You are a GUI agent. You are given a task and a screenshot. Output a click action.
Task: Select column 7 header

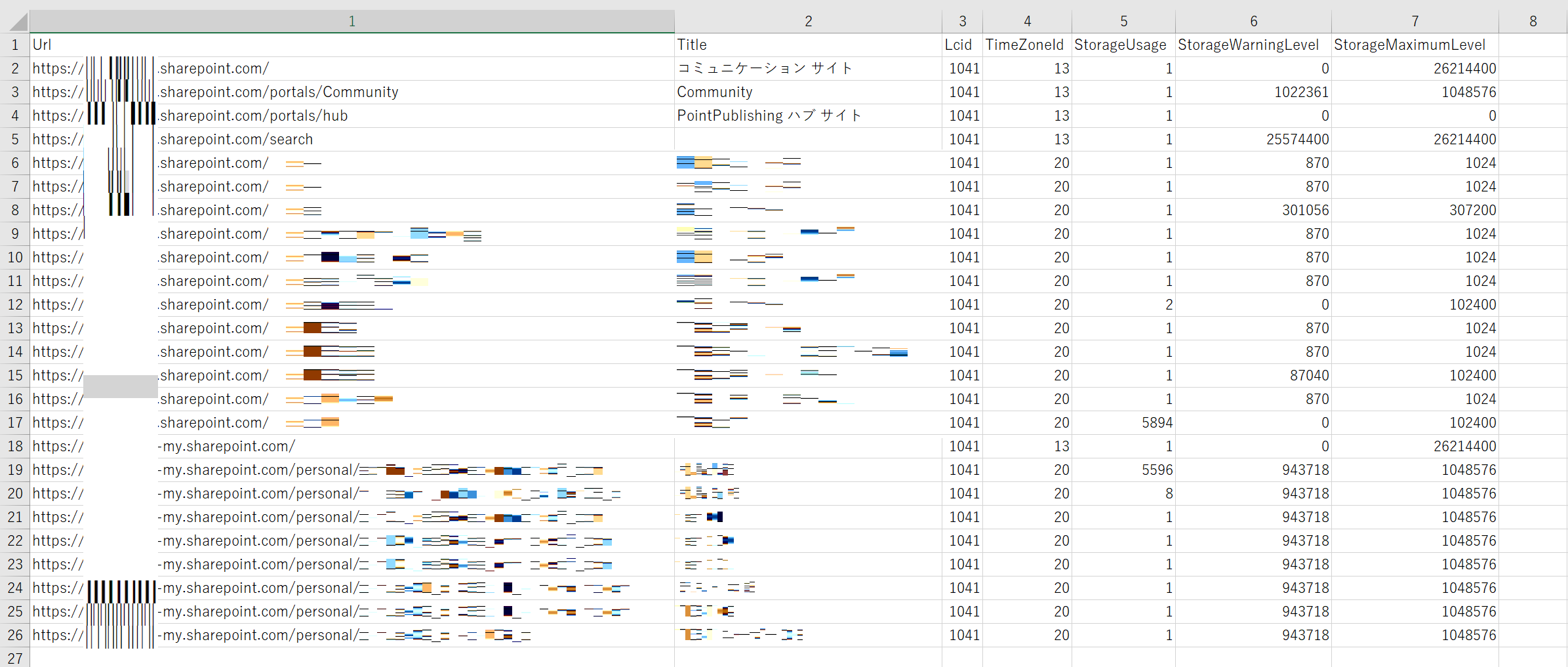tap(1415, 22)
